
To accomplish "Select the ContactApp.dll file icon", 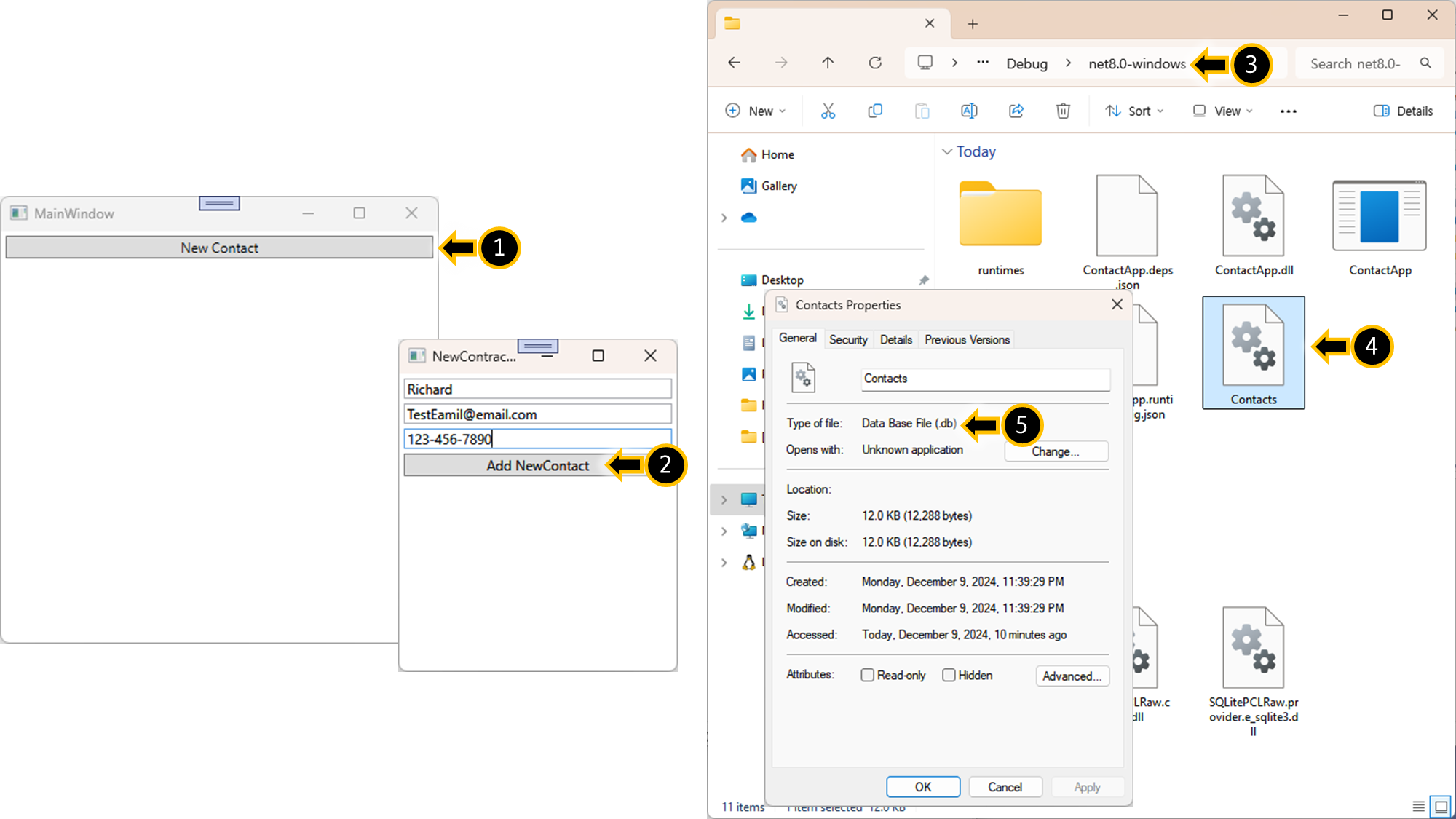I will click(x=1253, y=216).
